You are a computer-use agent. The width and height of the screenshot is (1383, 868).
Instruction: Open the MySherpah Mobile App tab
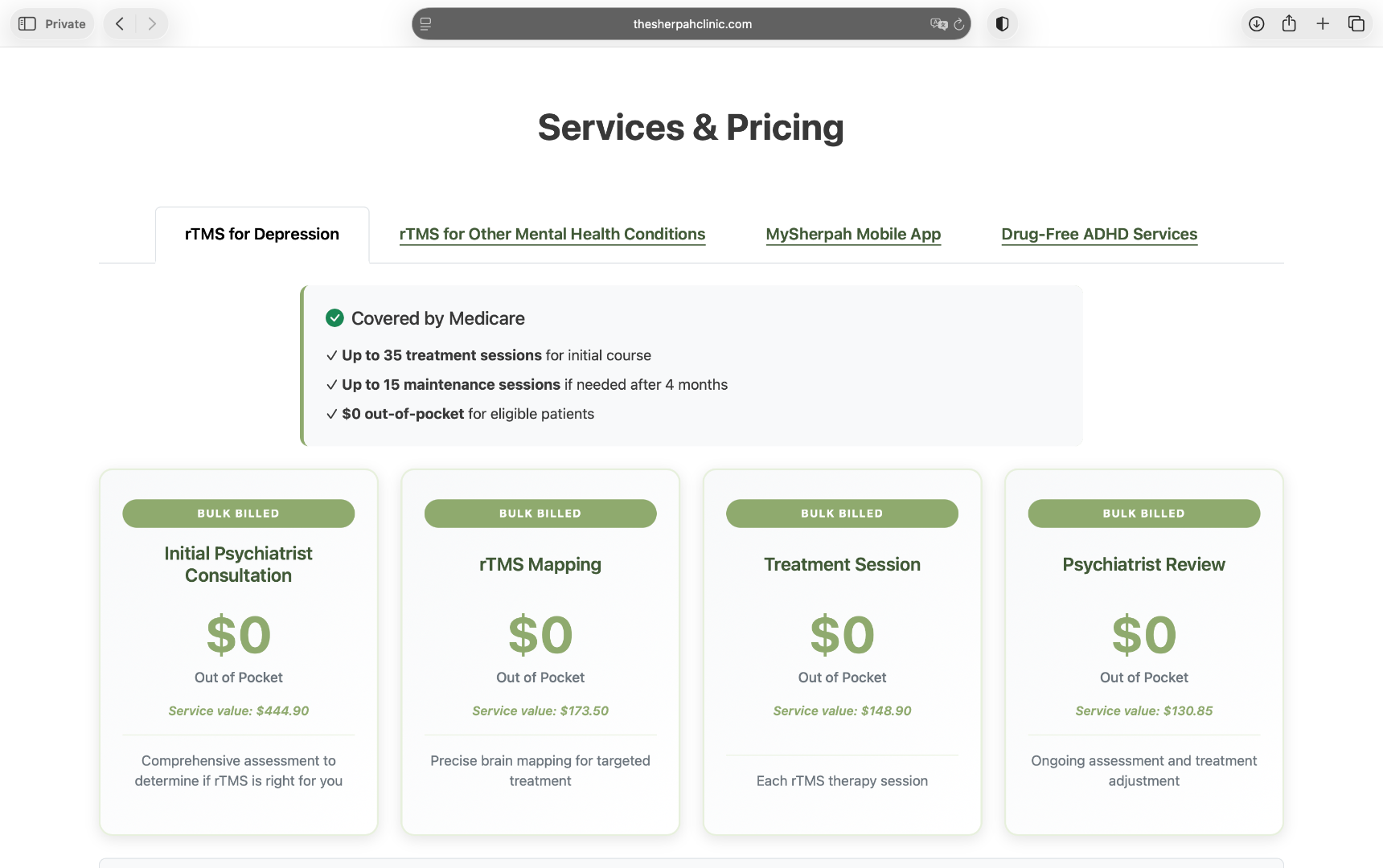(x=853, y=234)
